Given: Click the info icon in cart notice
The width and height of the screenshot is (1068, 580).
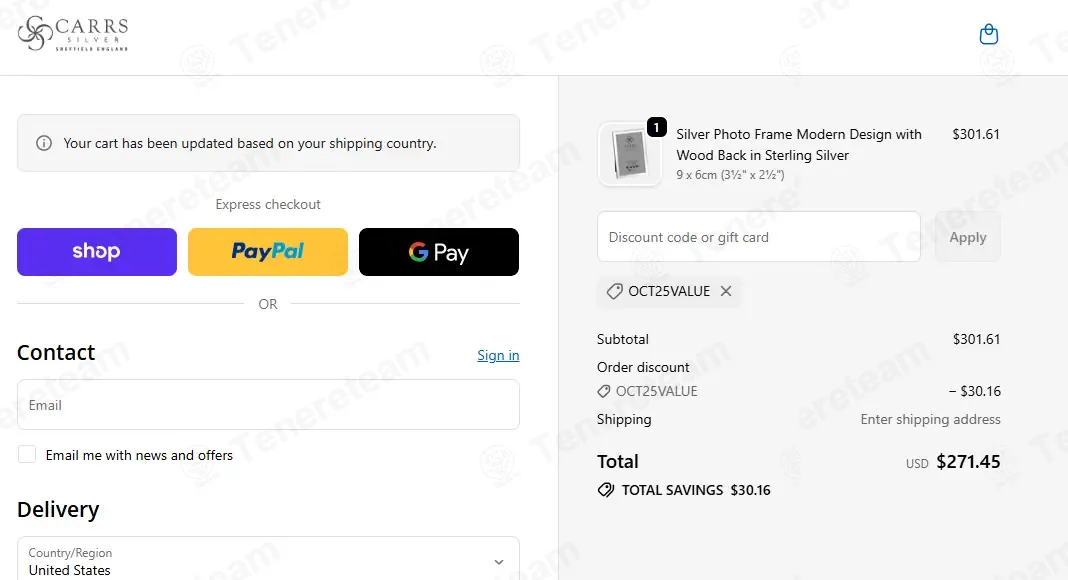Looking at the screenshot, I should click(x=44, y=143).
